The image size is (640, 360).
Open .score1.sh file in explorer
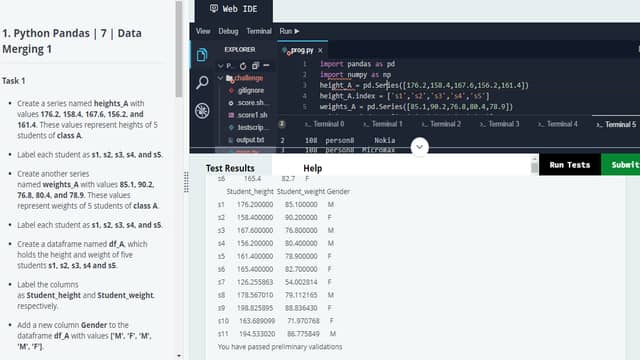(x=252, y=115)
